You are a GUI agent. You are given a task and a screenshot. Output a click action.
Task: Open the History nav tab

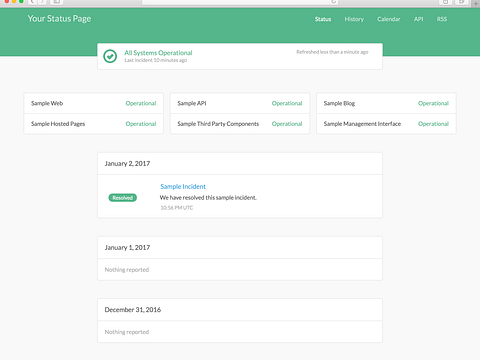pyautogui.click(x=354, y=19)
